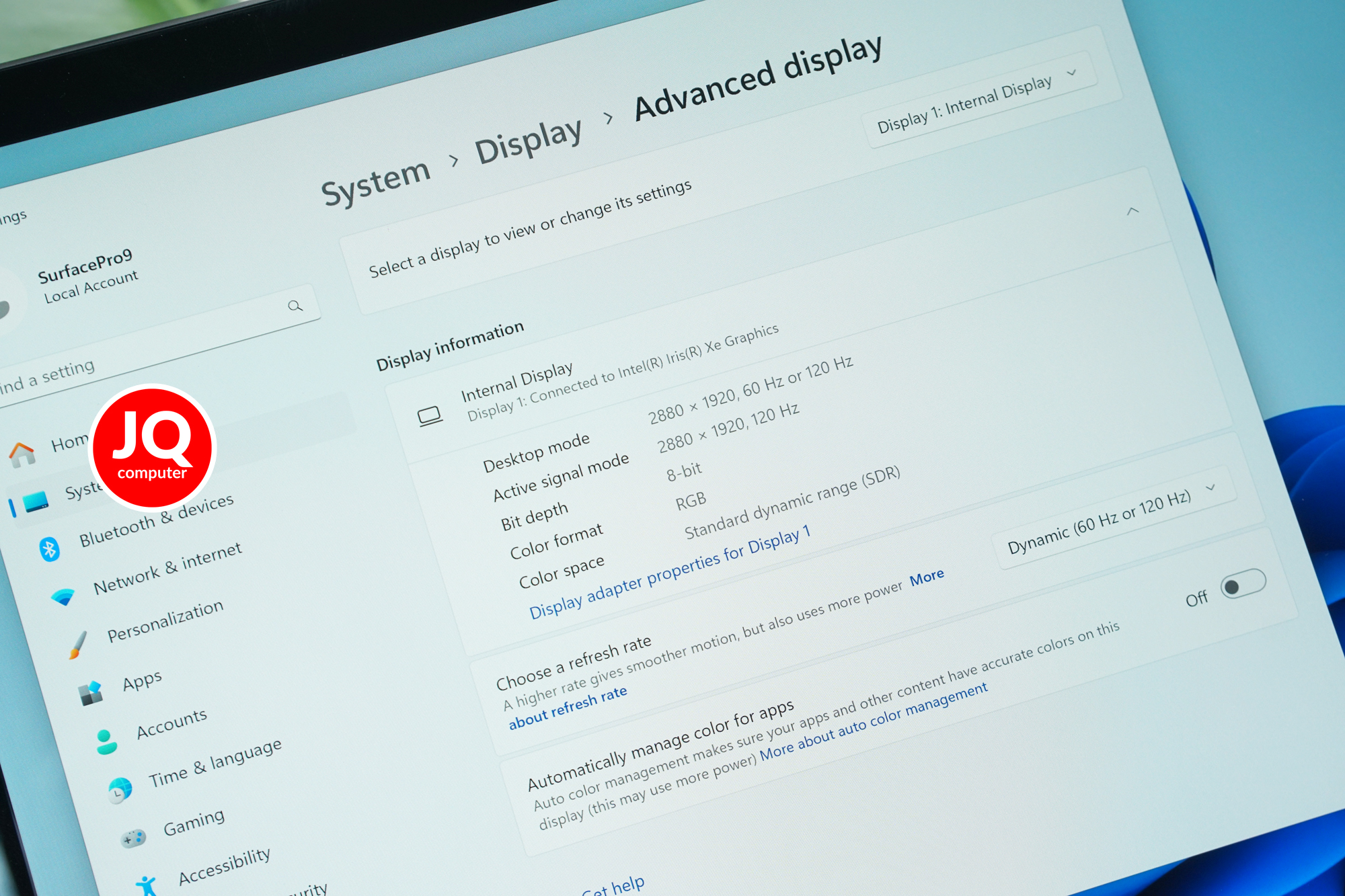
Task: Open Gaming settings
Action: 194,821
